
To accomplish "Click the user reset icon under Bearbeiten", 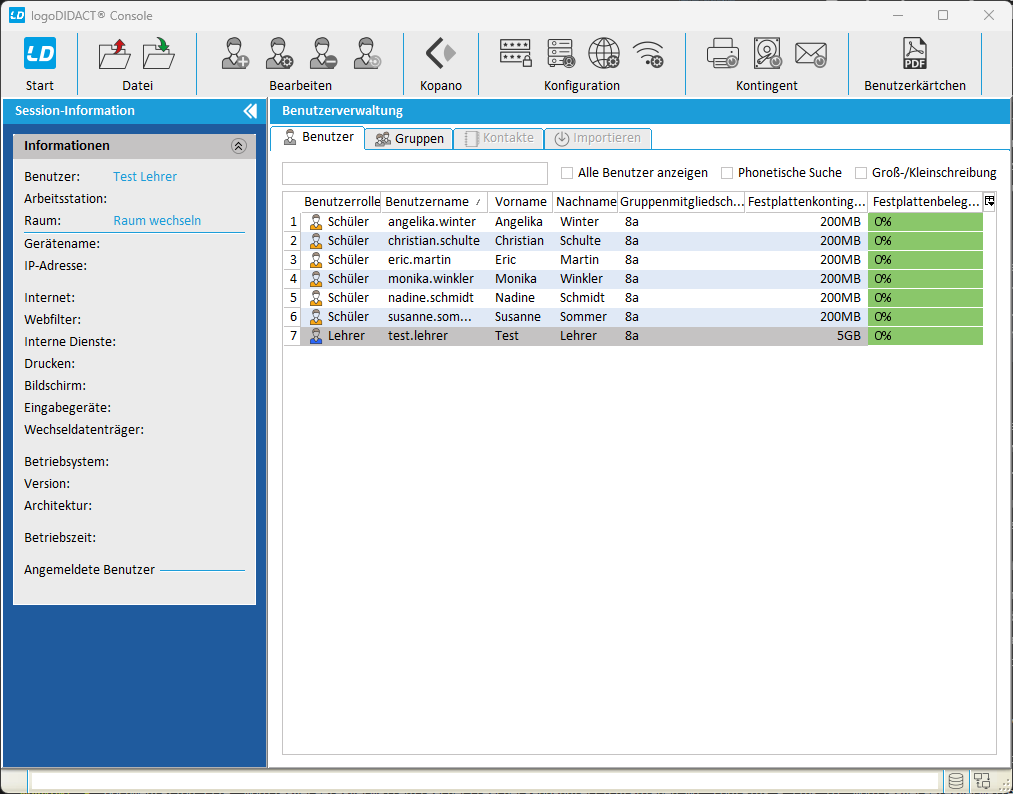I will coord(366,54).
